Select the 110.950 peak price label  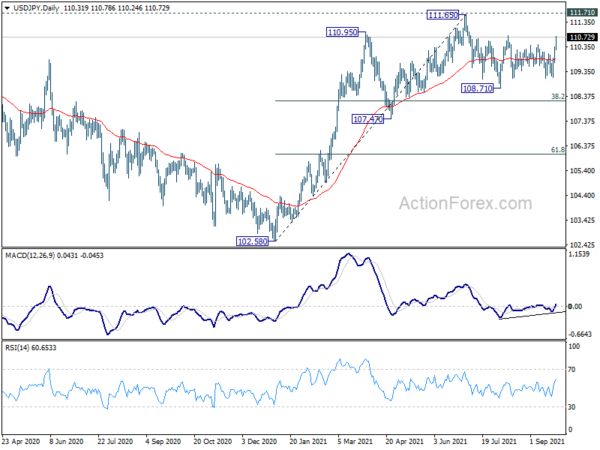(342, 32)
